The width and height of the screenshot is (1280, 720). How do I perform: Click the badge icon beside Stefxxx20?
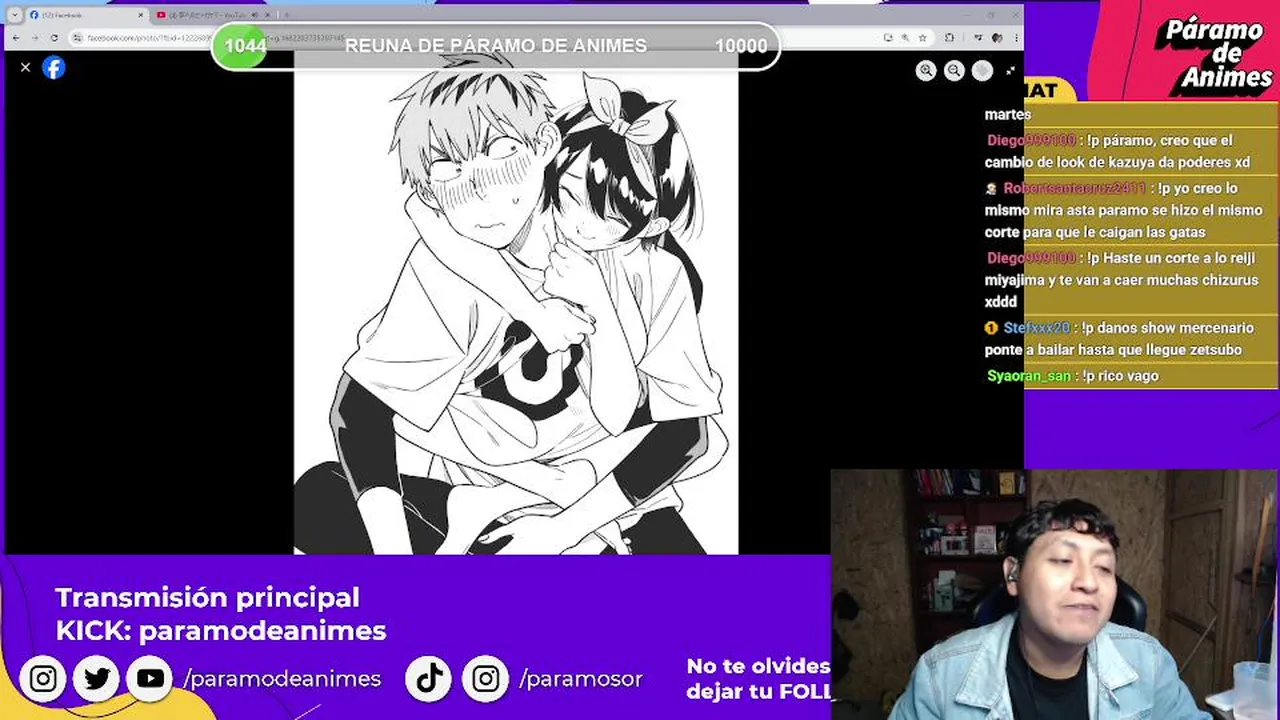coord(991,328)
